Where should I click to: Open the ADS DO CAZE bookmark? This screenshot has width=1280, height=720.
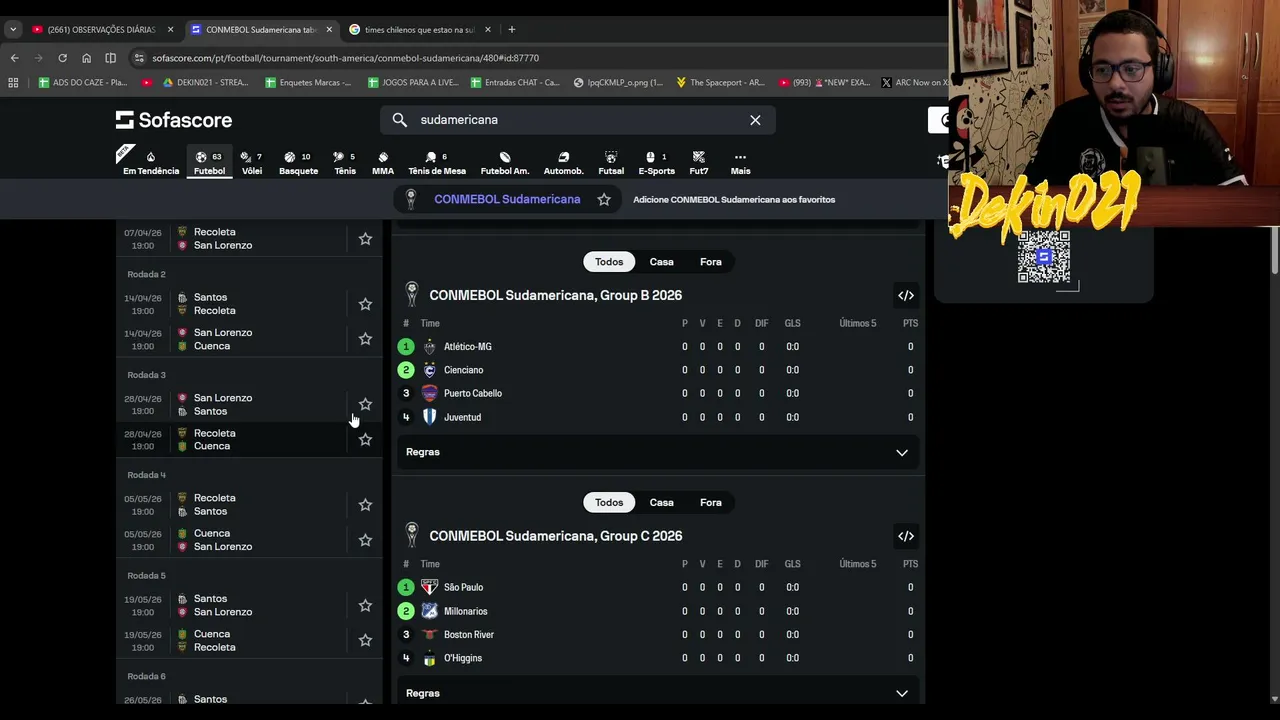tap(83, 82)
